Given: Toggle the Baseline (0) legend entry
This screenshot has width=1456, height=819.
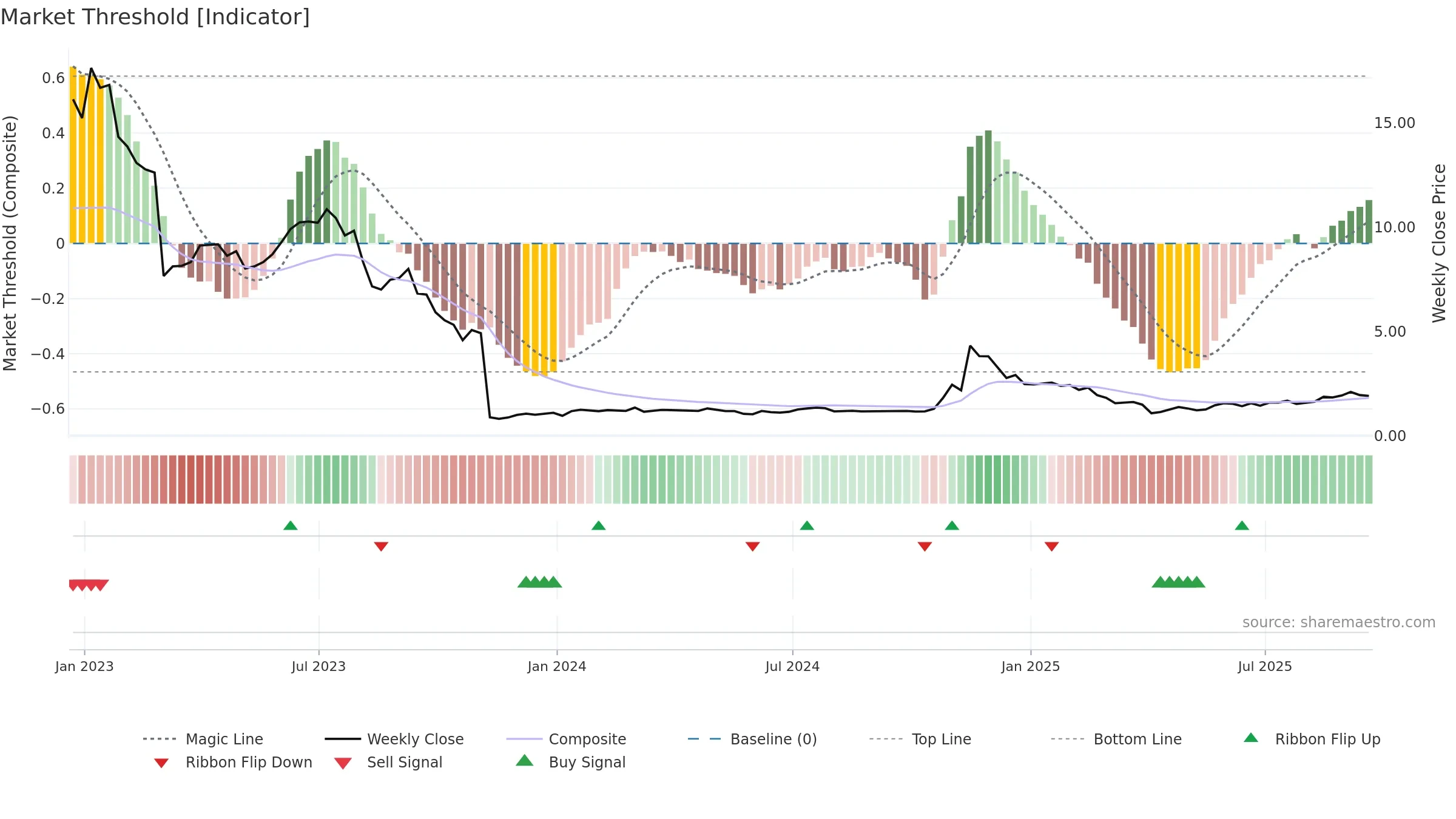Looking at the screenshot, I should click(x=752, y=739).
